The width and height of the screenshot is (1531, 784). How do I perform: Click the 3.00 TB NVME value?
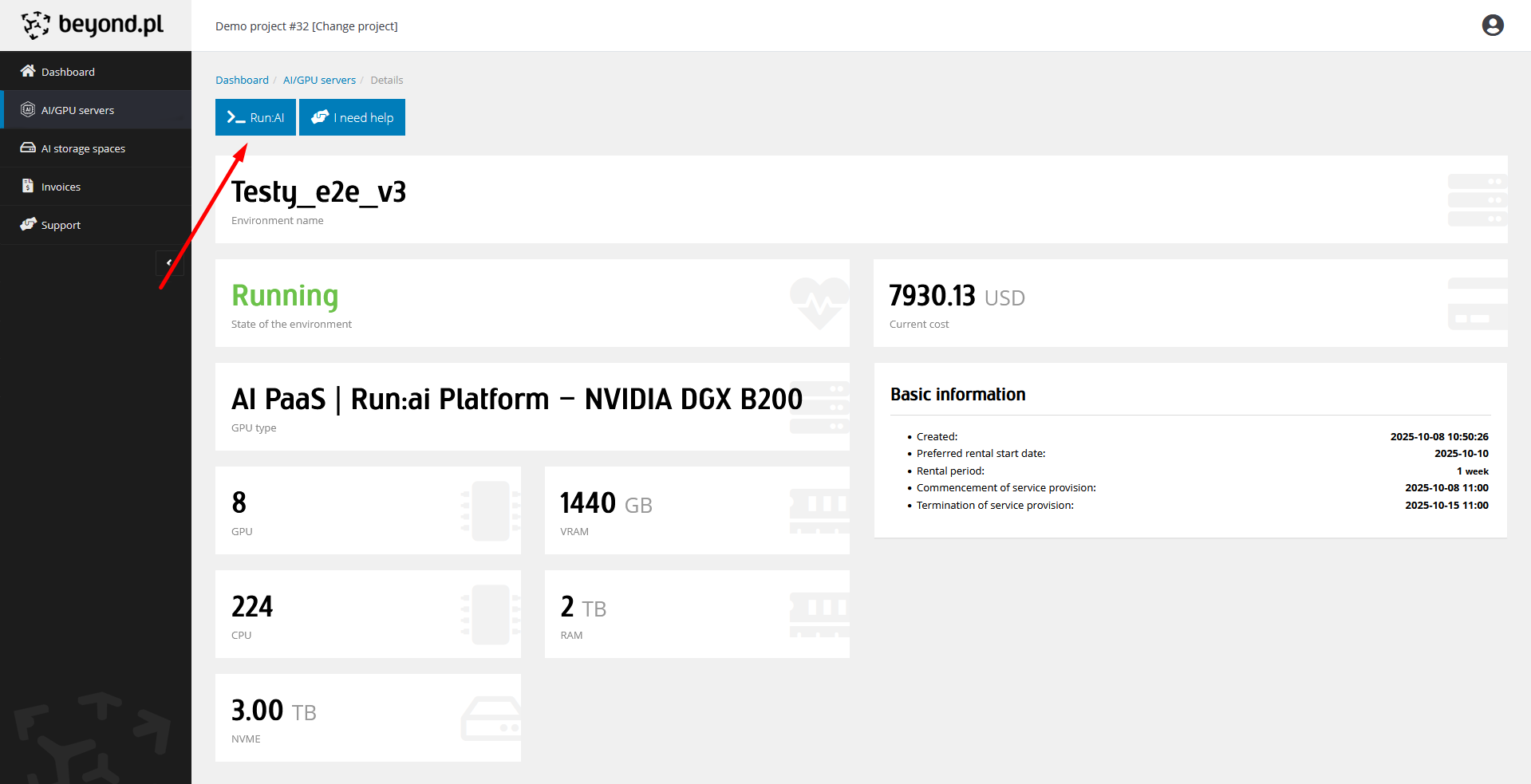click(x=274, y=711)
